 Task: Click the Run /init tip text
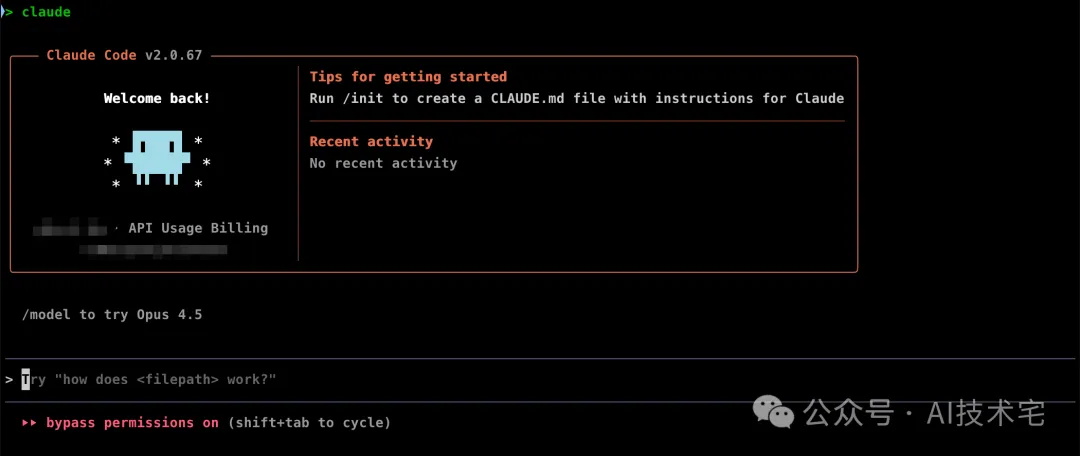tap(577, 99)
